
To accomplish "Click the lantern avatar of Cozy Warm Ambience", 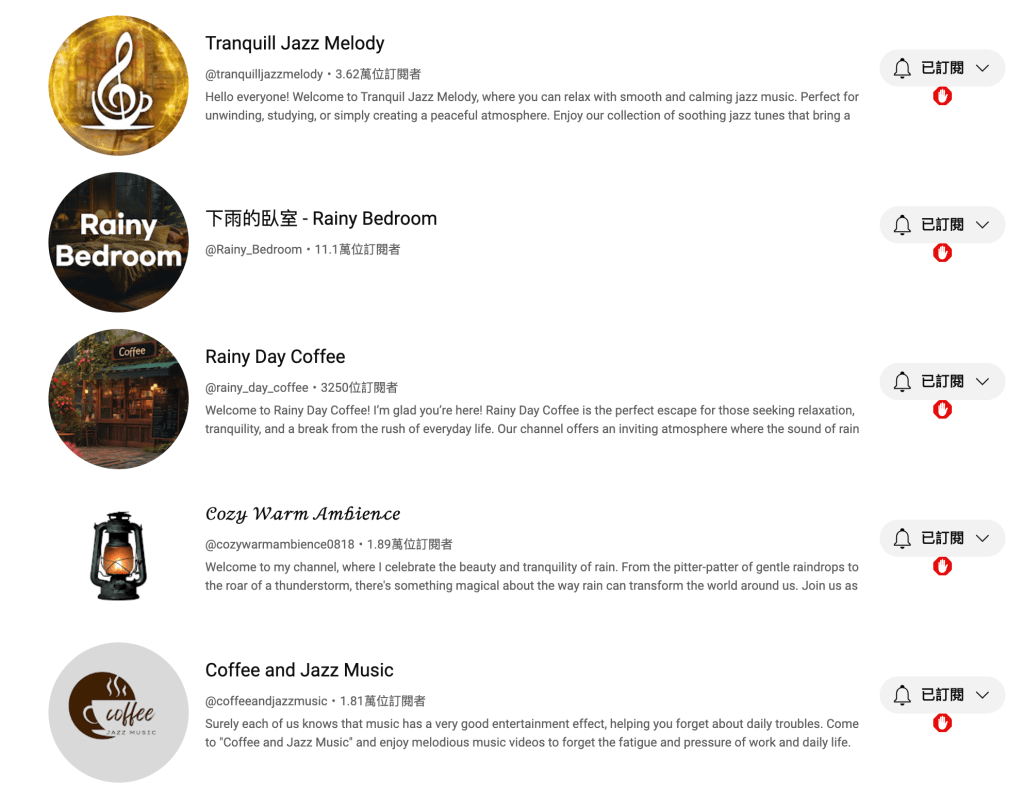I will tap(119, 556).
